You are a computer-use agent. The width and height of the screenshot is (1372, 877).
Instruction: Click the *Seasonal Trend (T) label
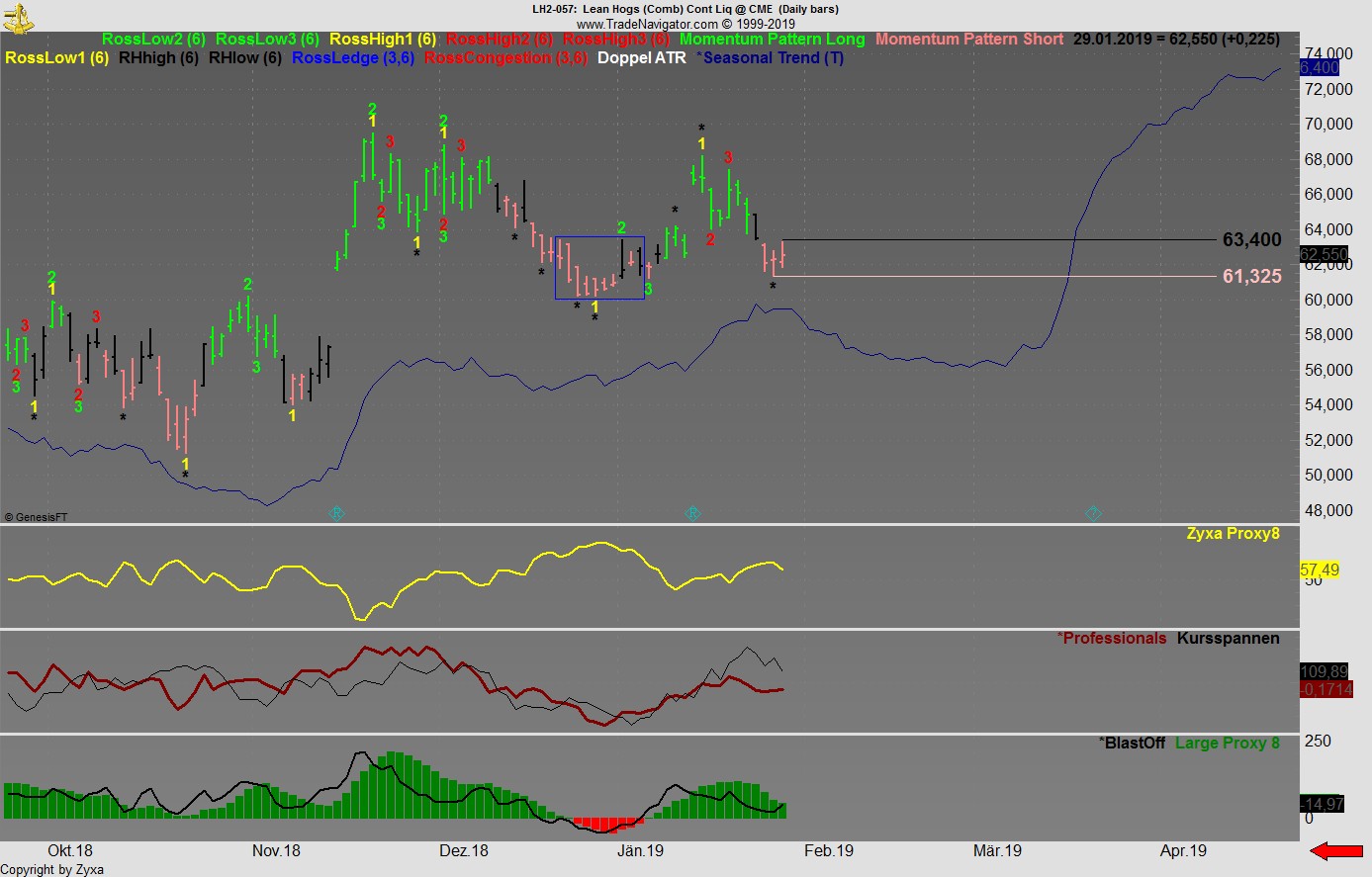point(771,58)
